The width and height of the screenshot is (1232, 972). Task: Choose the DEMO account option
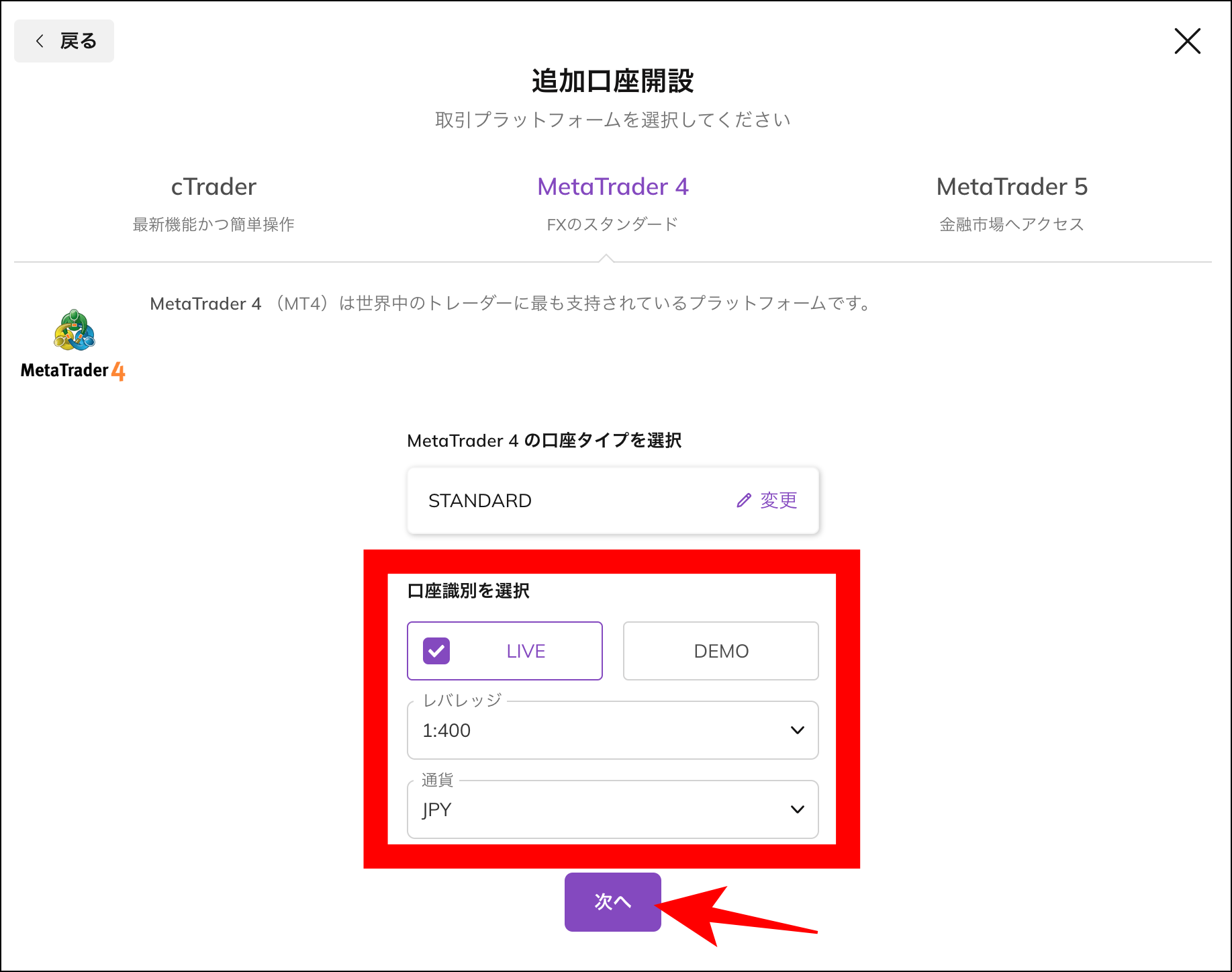point(720,651)
